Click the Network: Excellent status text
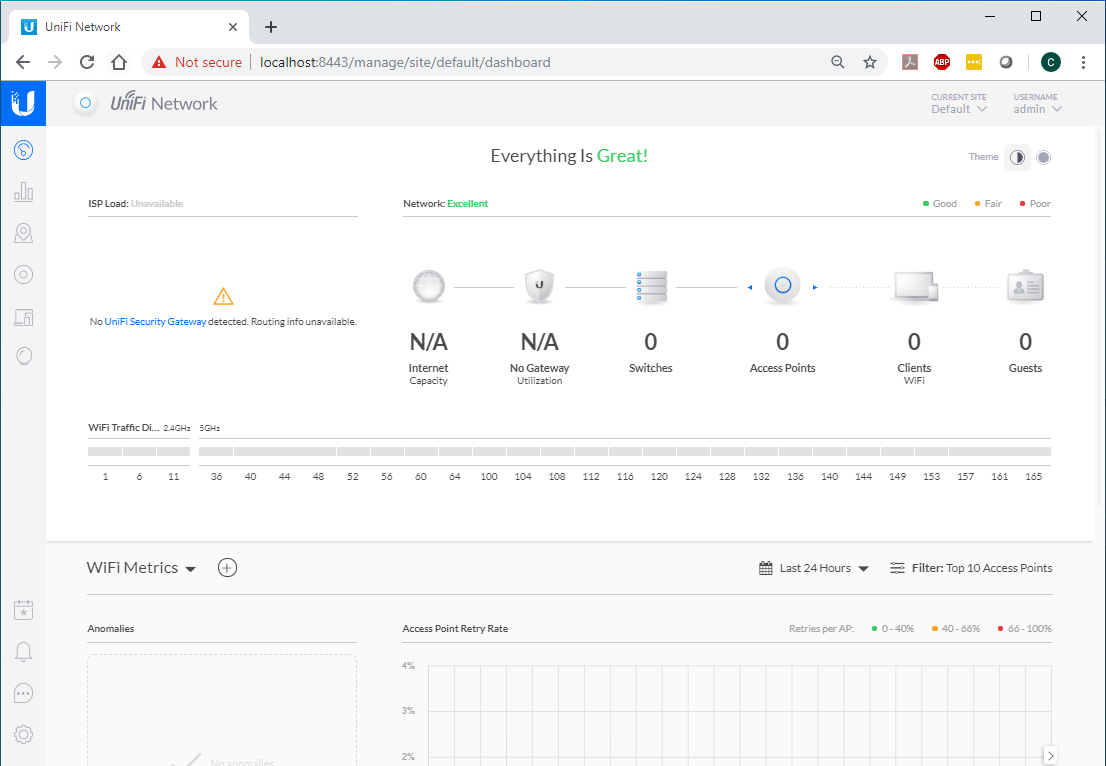This screenshot has height=766, width=1106. click(x=446, y=204)
